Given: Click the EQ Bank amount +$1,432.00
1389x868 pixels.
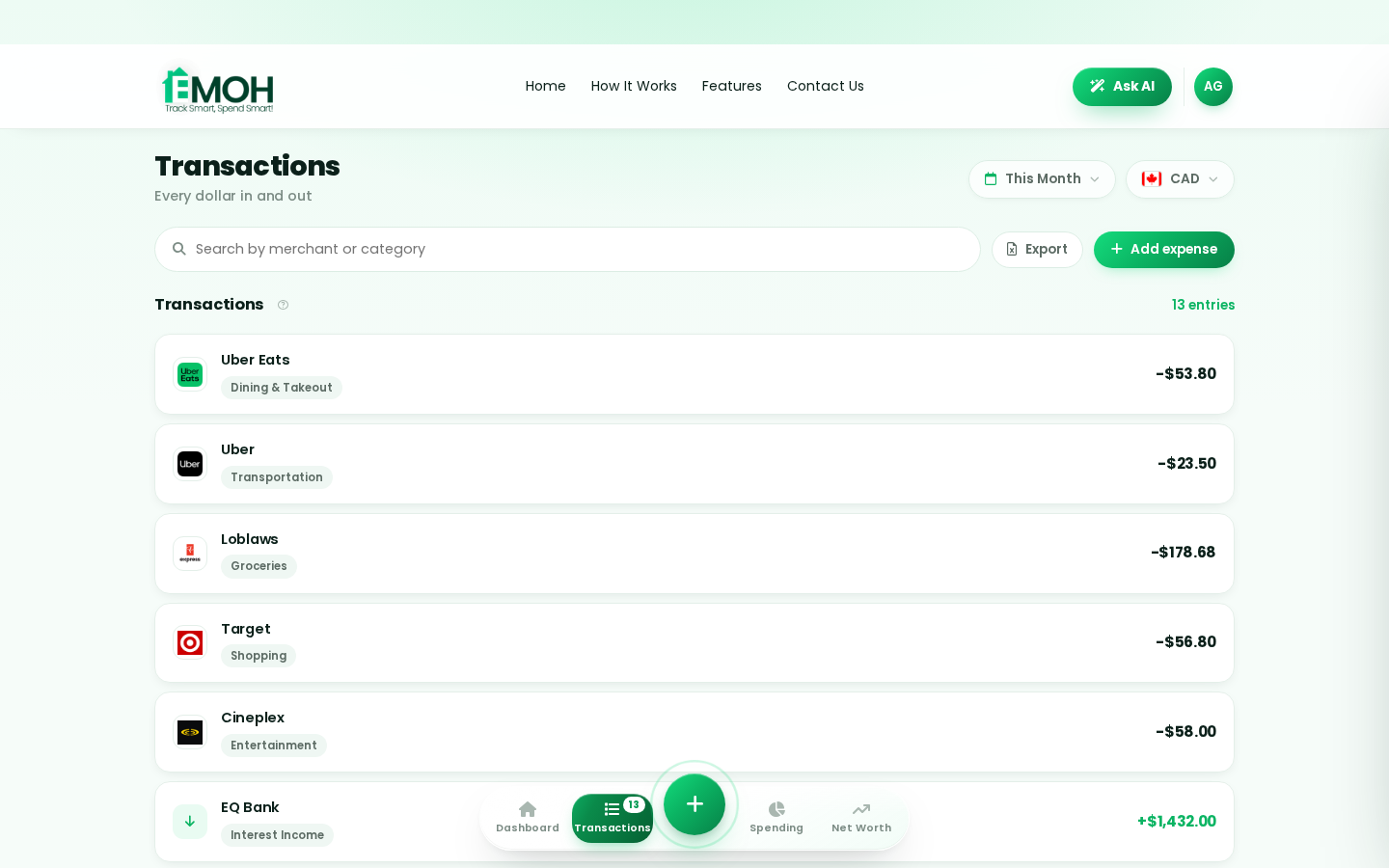Looking at the screenshot, I should click(1177, 822).
